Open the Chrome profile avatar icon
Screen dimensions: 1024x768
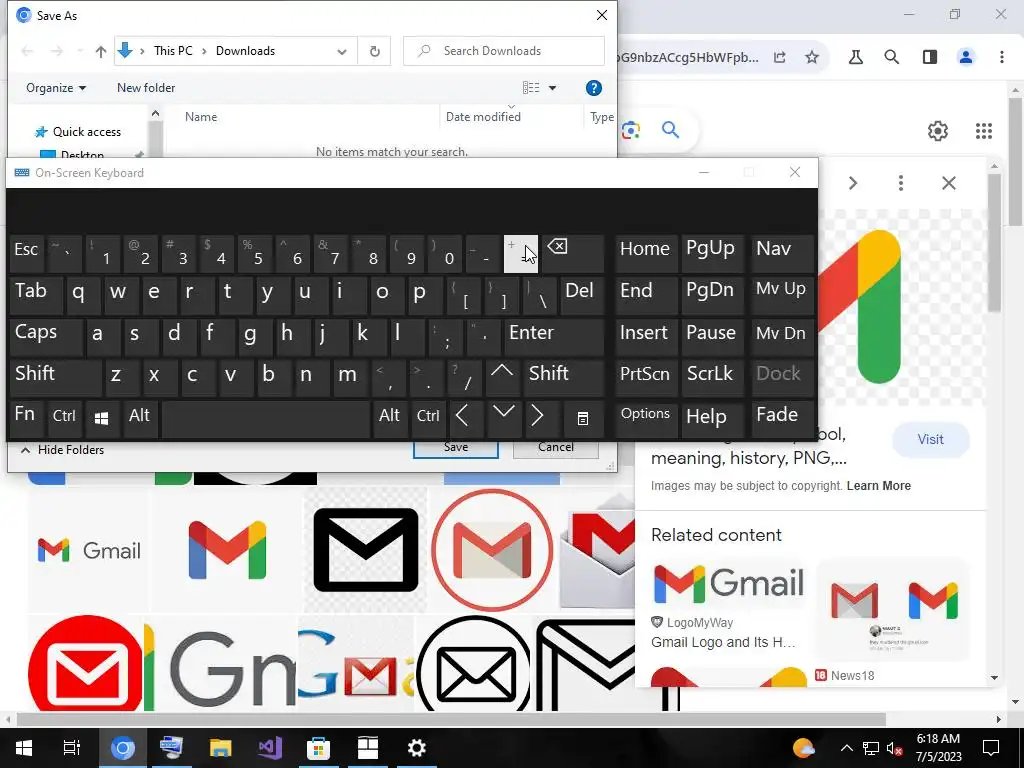[965, 57]
